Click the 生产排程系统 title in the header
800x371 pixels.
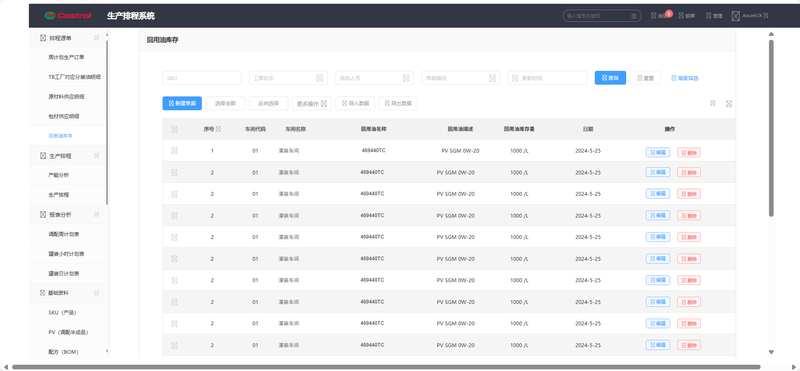131,16
